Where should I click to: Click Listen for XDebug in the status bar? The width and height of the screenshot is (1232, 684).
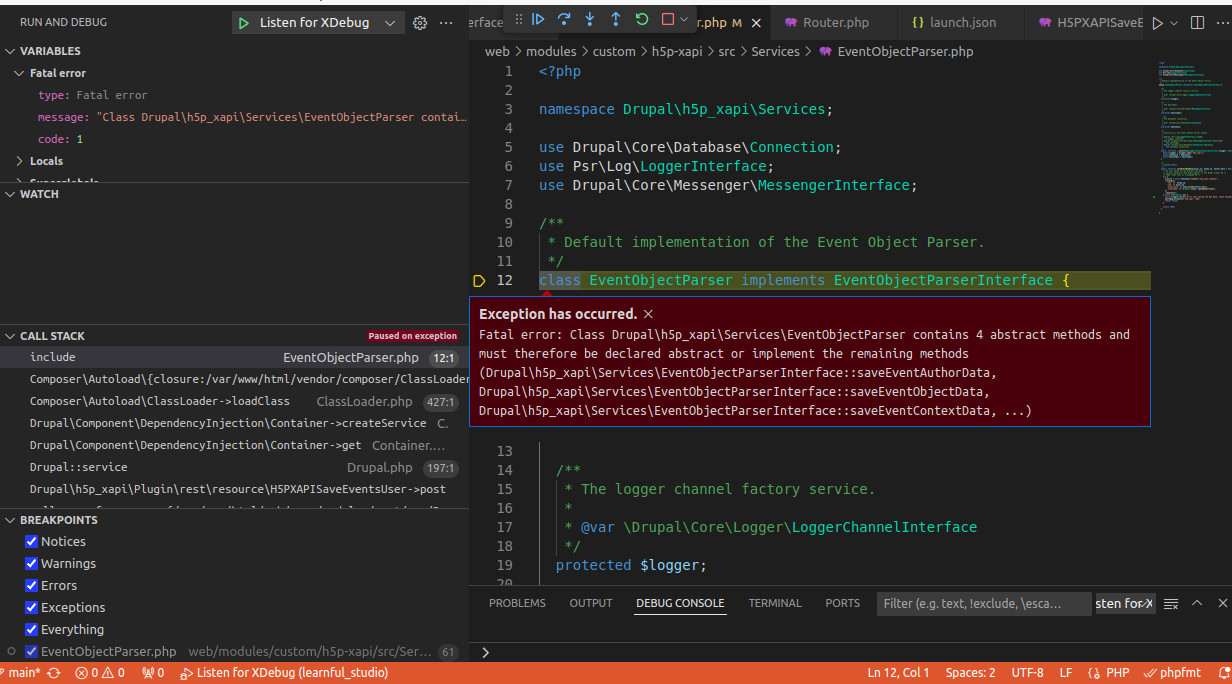click(283, 673)
